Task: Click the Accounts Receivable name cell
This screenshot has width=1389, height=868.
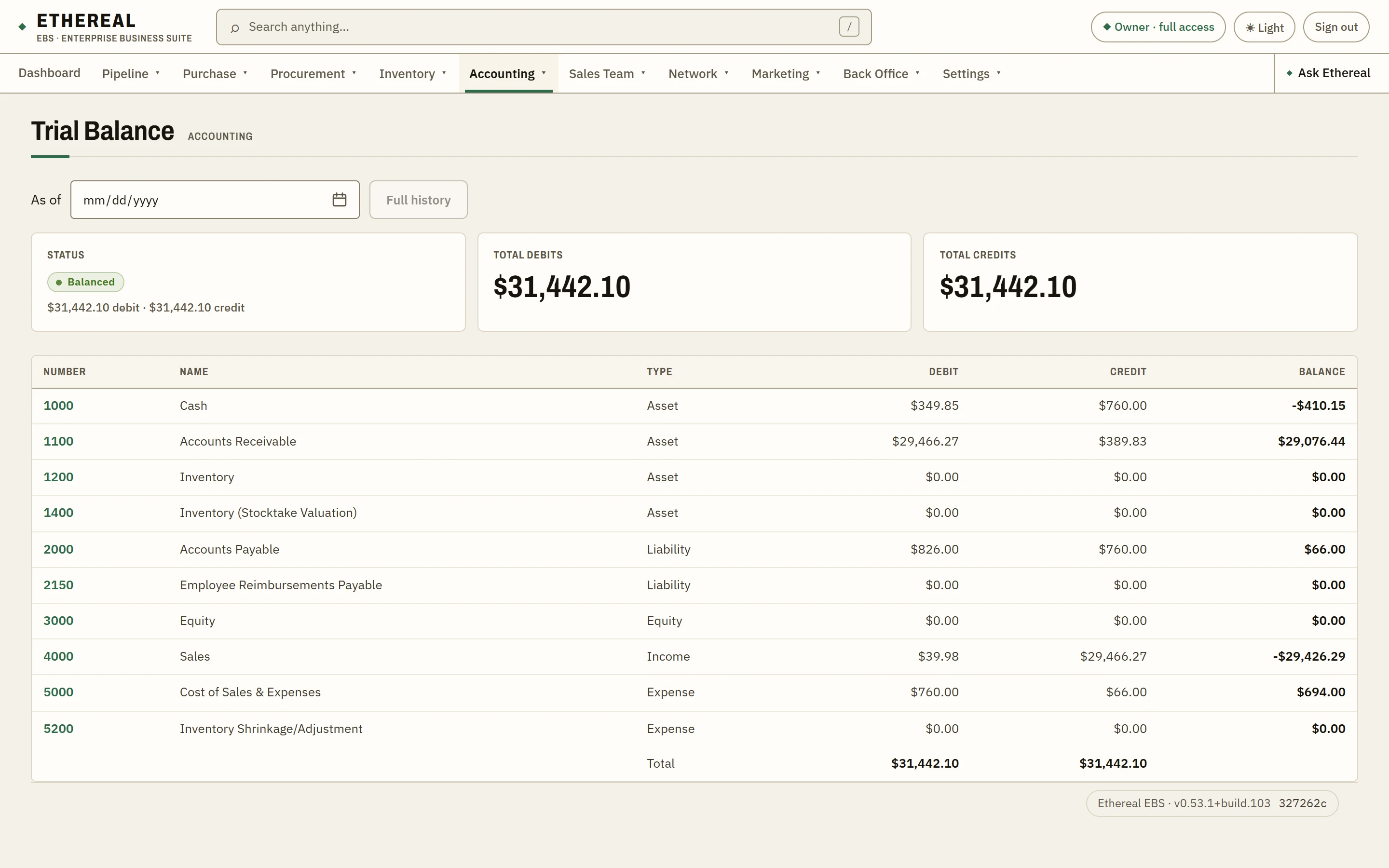Action: [238, 441]
